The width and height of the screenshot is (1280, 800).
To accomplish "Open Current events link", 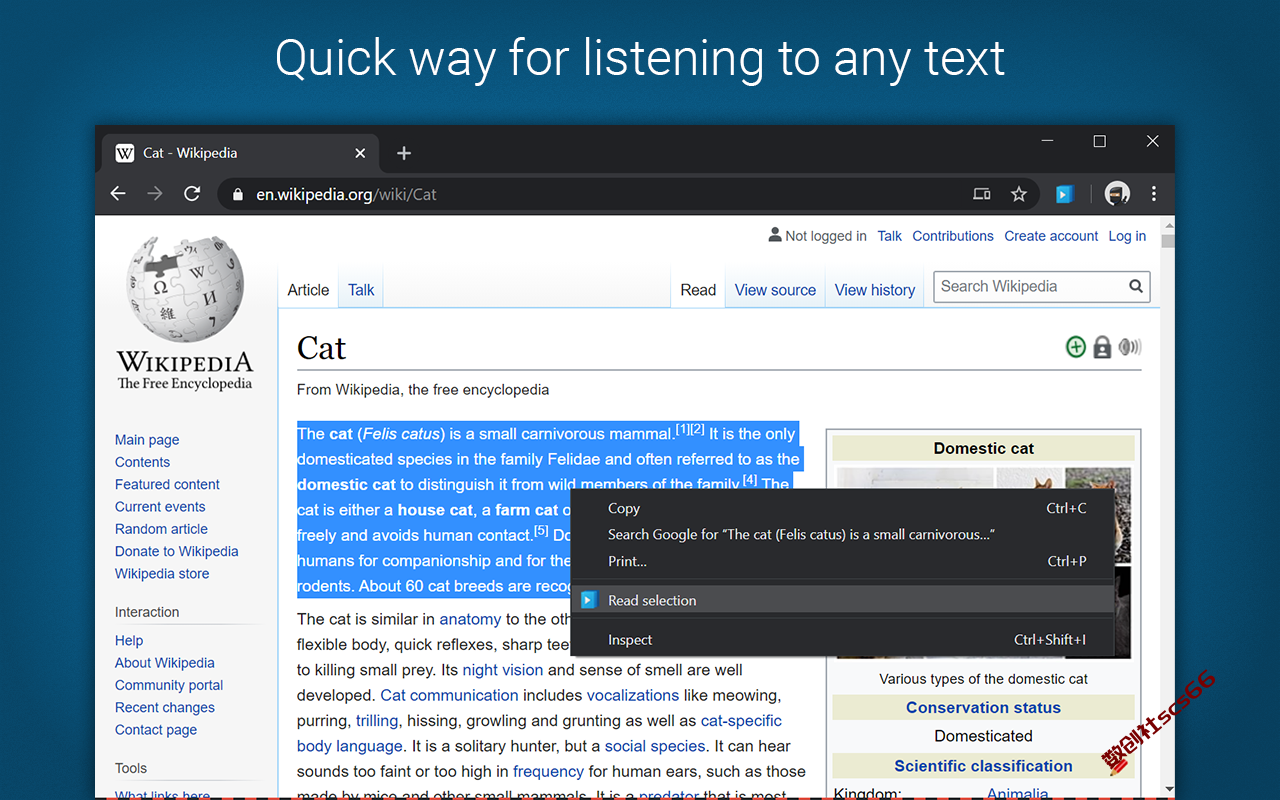I will 160,507.
